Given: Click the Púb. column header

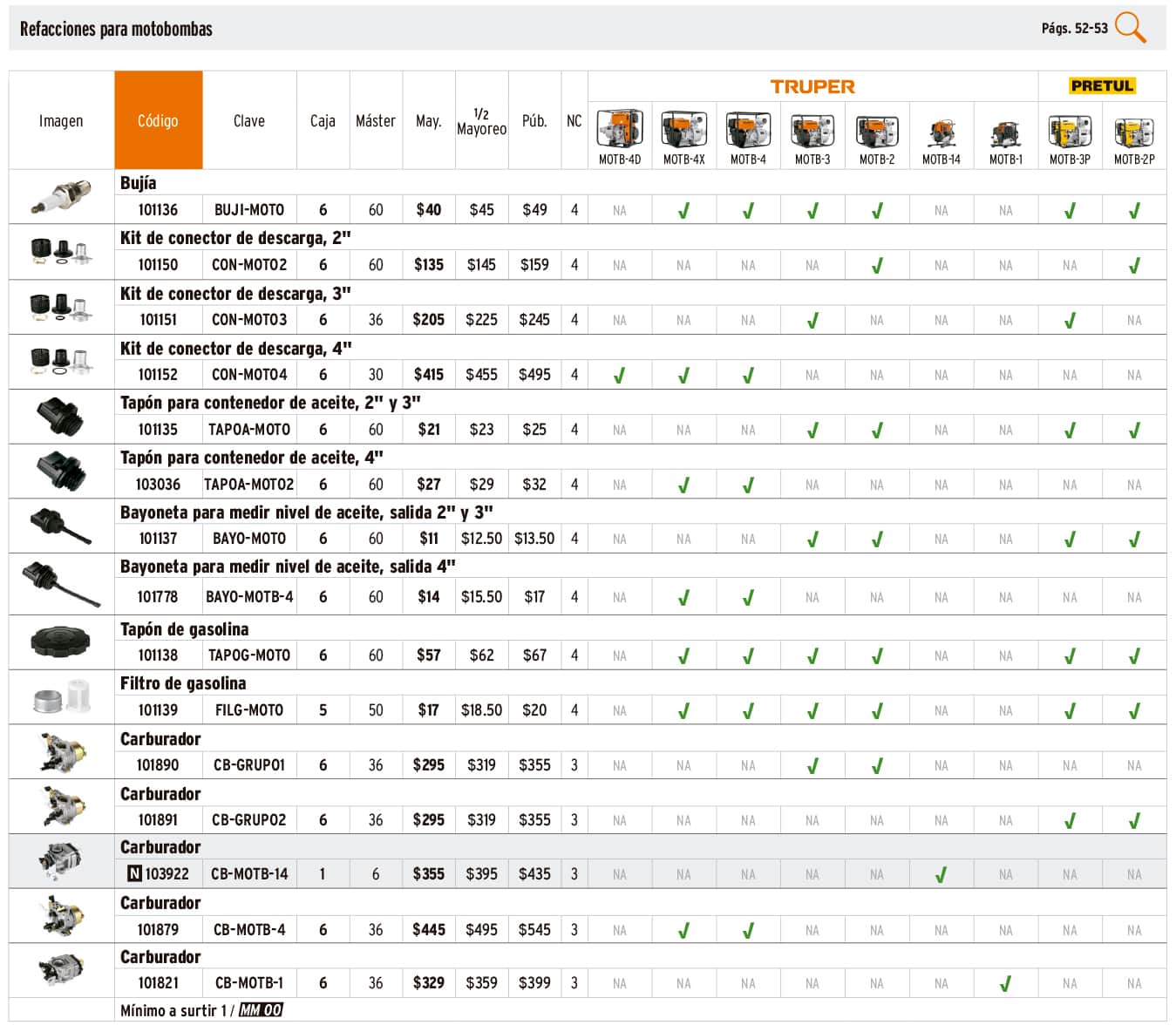Looking at the screenshot, I should pyautogui.click(x=534, y=120).
